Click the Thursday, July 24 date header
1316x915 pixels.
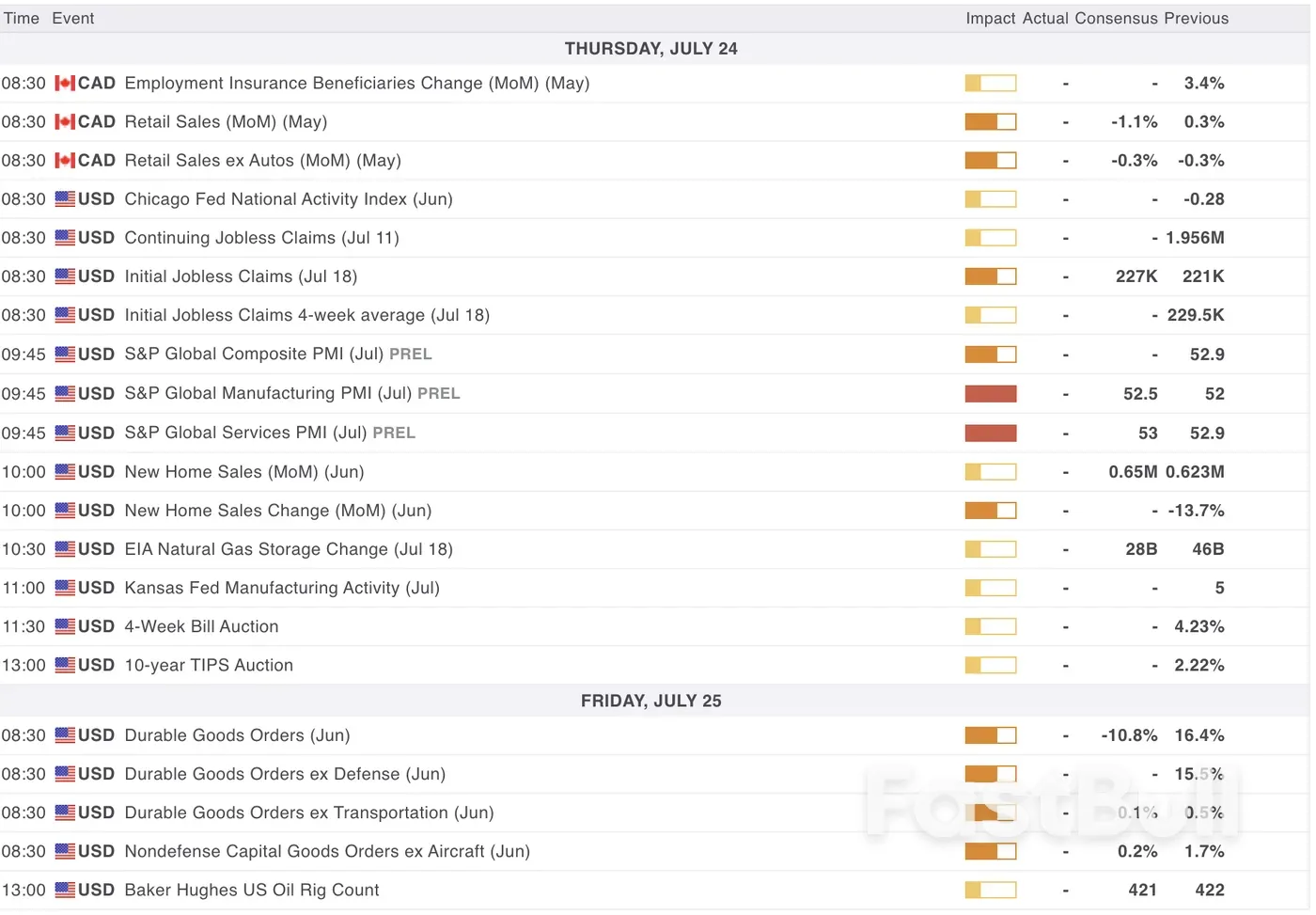(650, 49)
